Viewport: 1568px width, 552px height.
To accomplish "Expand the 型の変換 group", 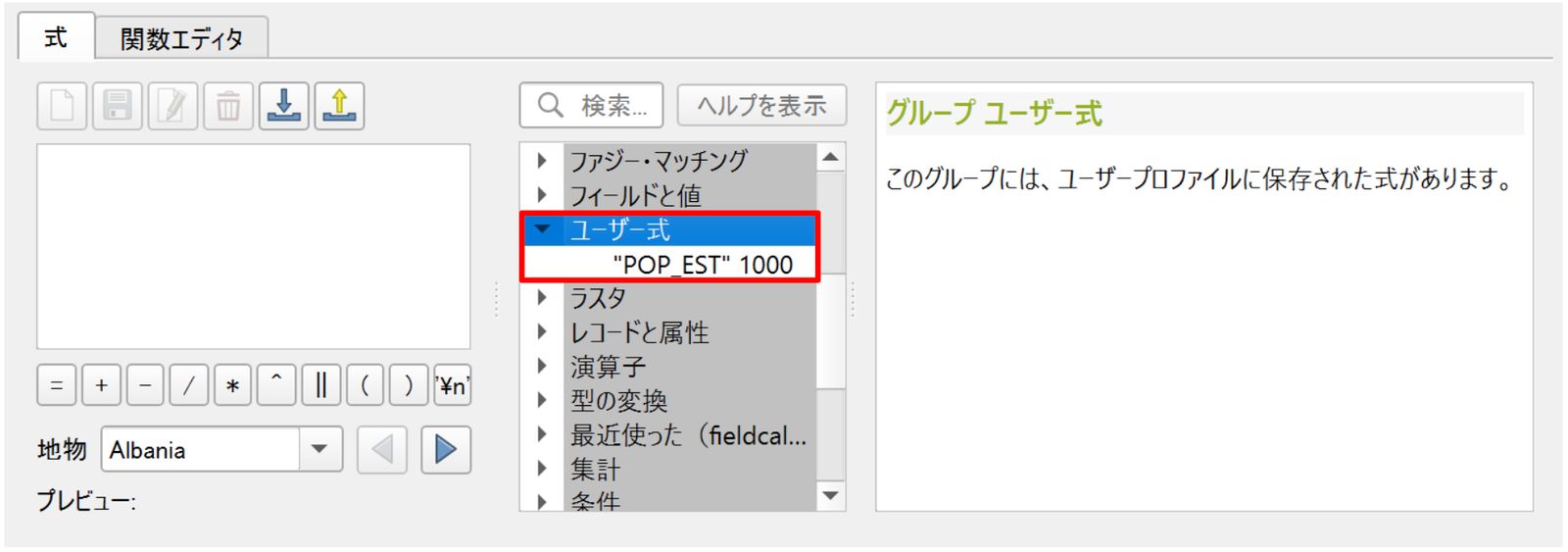I will 542,400.
